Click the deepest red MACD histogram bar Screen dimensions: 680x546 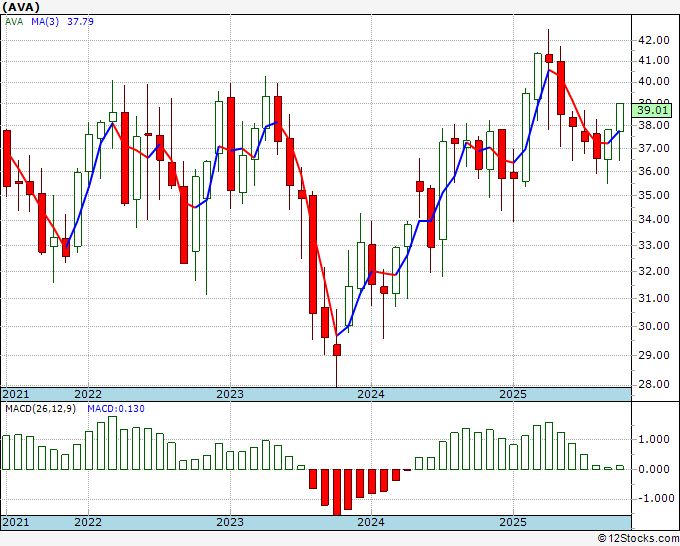(x=337, y=492)
